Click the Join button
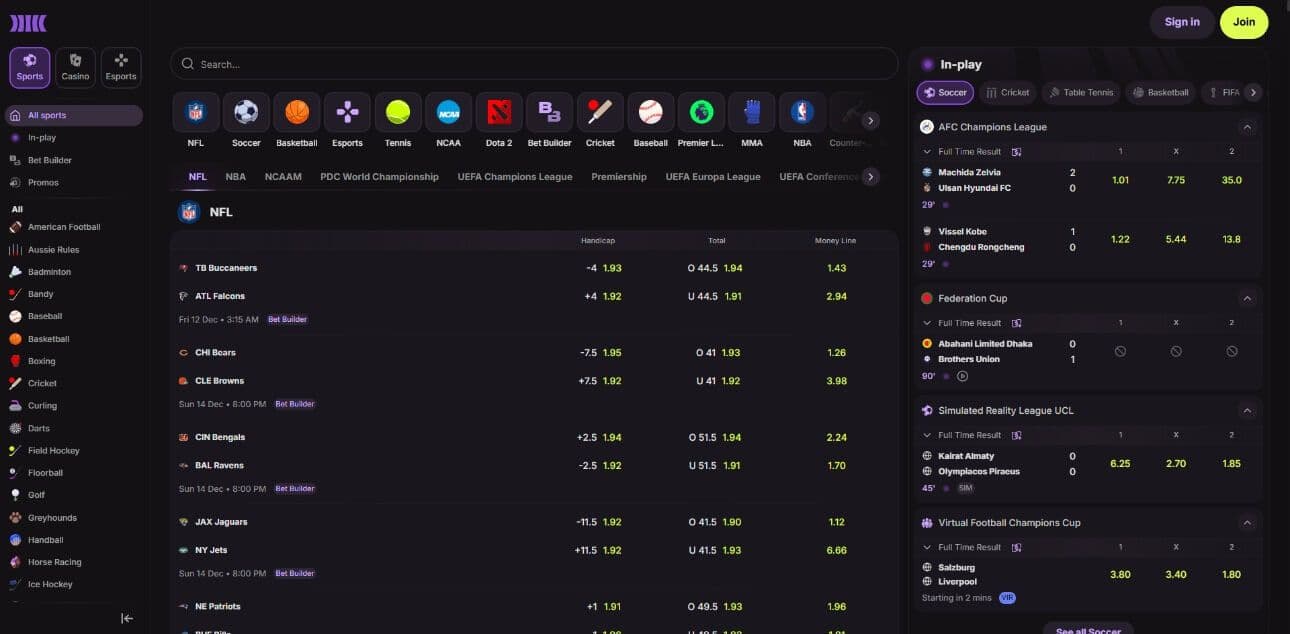The image size is (1290, 634). coord(1243,21)
